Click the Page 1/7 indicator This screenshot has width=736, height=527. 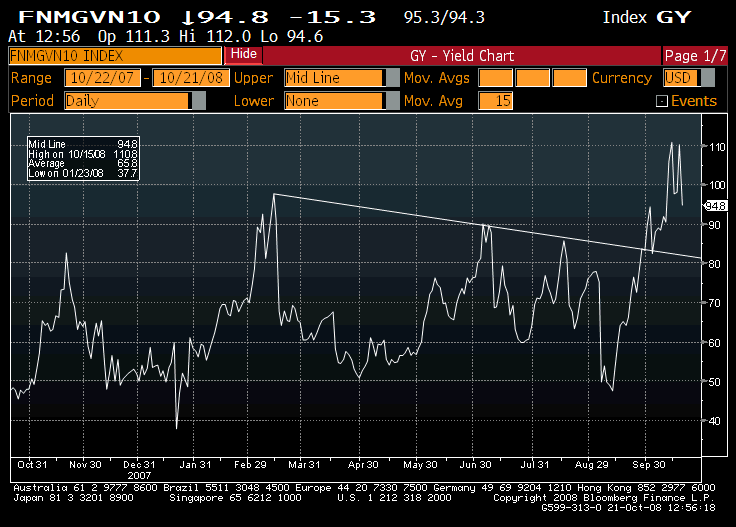point(695,55)
